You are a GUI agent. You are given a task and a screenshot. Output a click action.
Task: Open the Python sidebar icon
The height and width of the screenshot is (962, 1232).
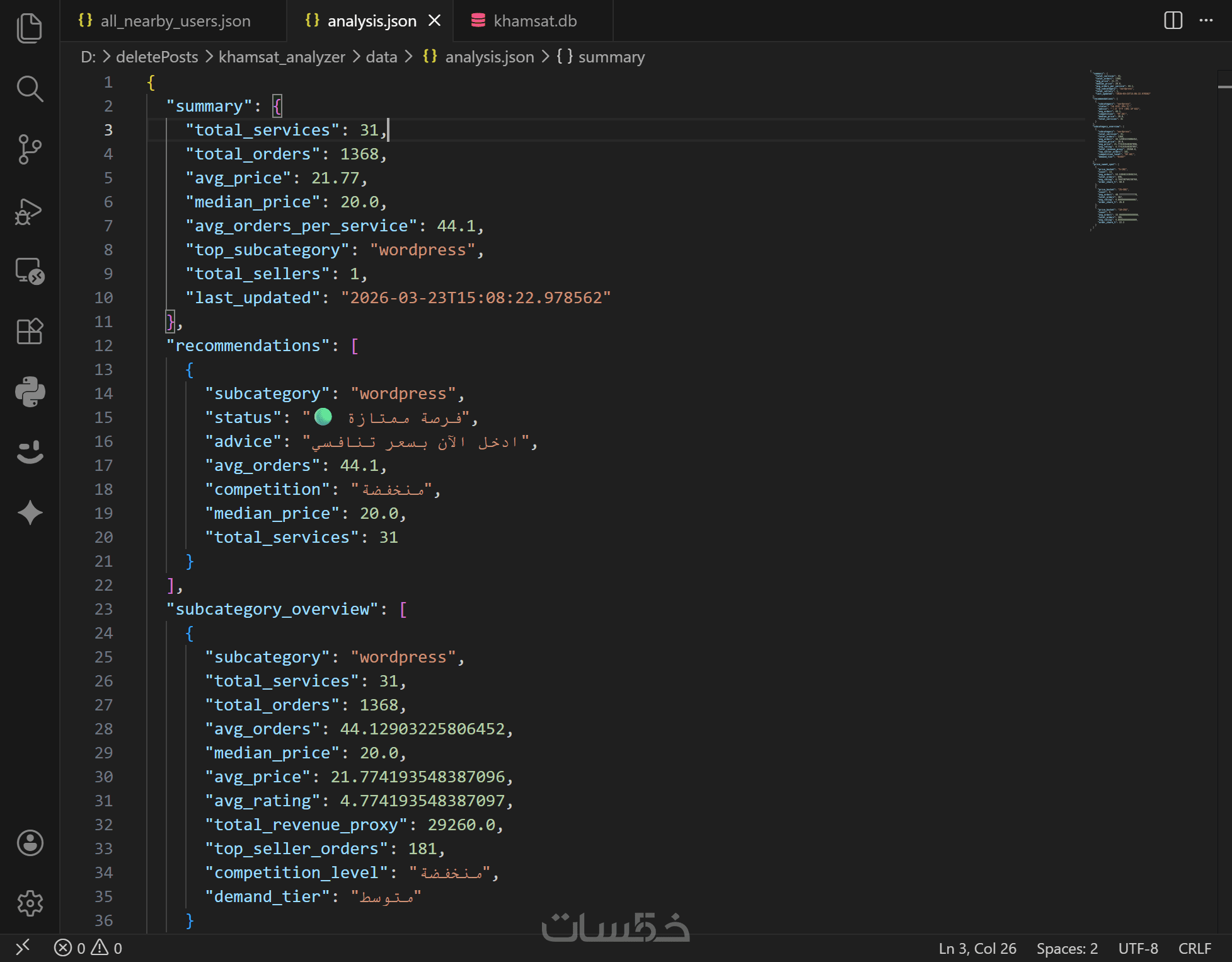[30, 392]
